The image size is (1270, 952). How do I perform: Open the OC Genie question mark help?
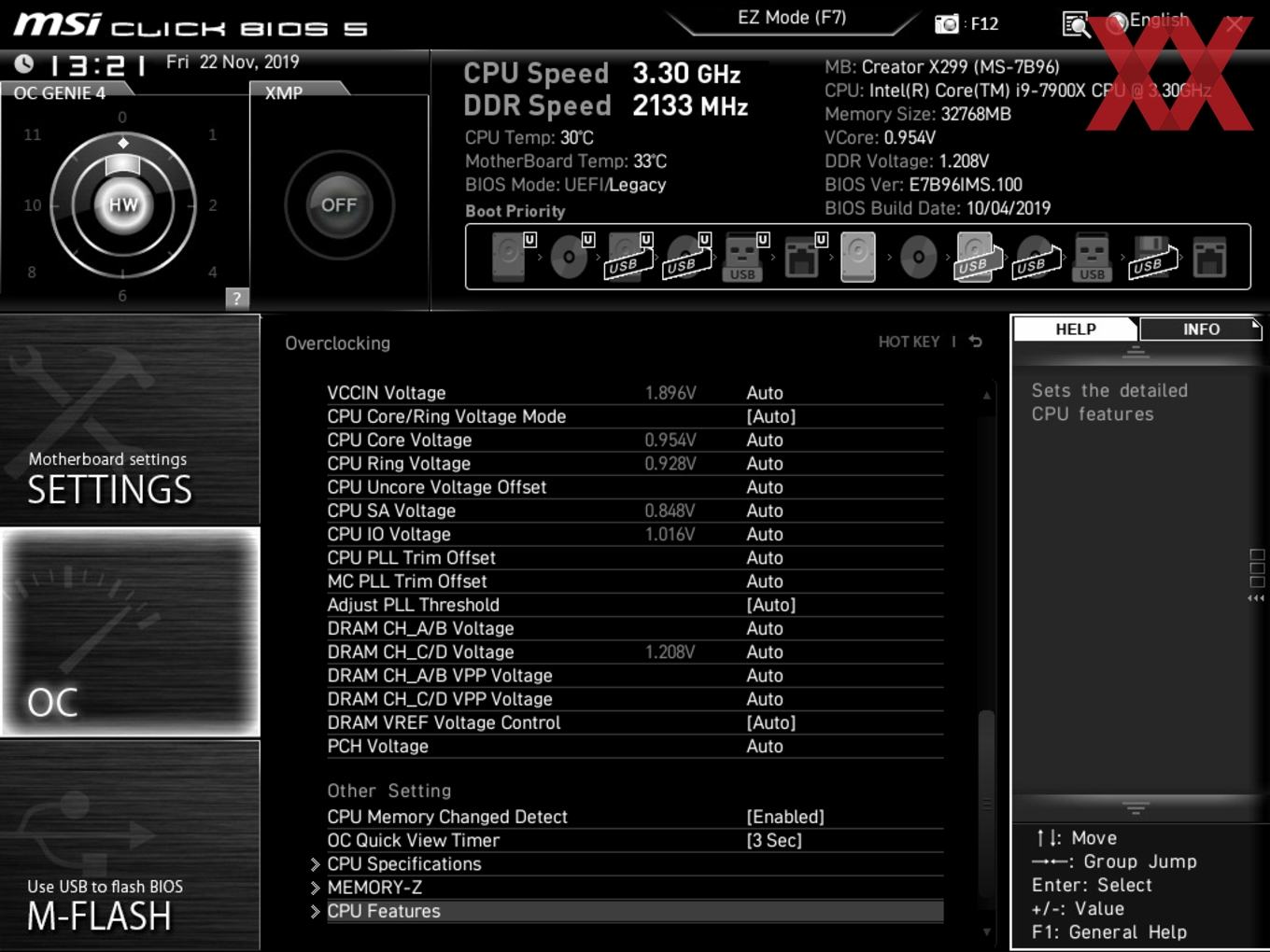coord(237,298)
